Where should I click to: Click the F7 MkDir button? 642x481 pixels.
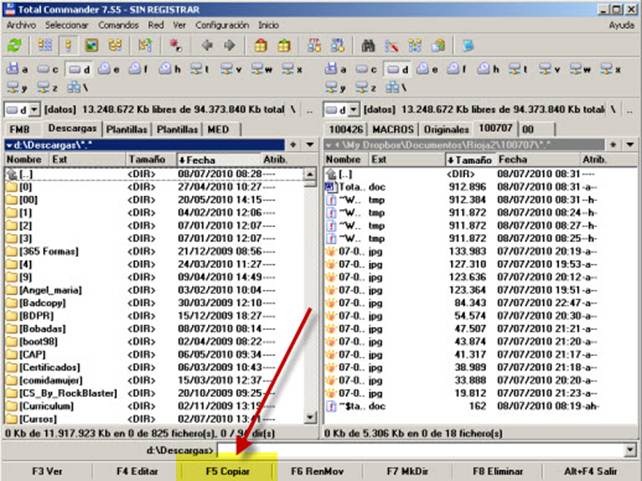pos(407,471)
